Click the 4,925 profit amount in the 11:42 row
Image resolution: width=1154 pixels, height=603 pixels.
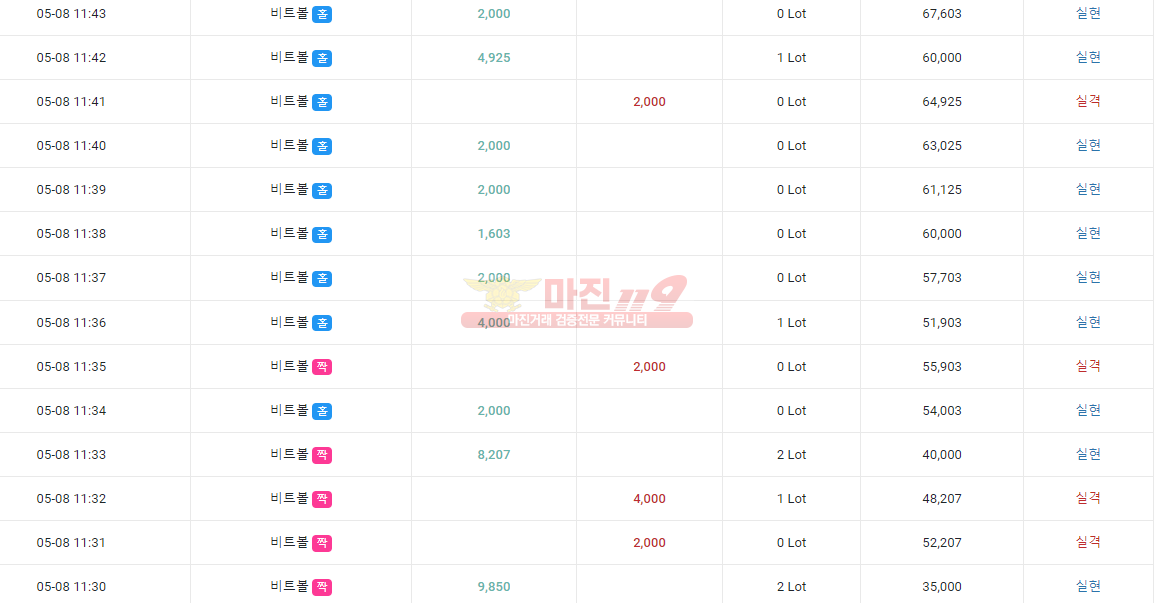[x=494, y=57]
